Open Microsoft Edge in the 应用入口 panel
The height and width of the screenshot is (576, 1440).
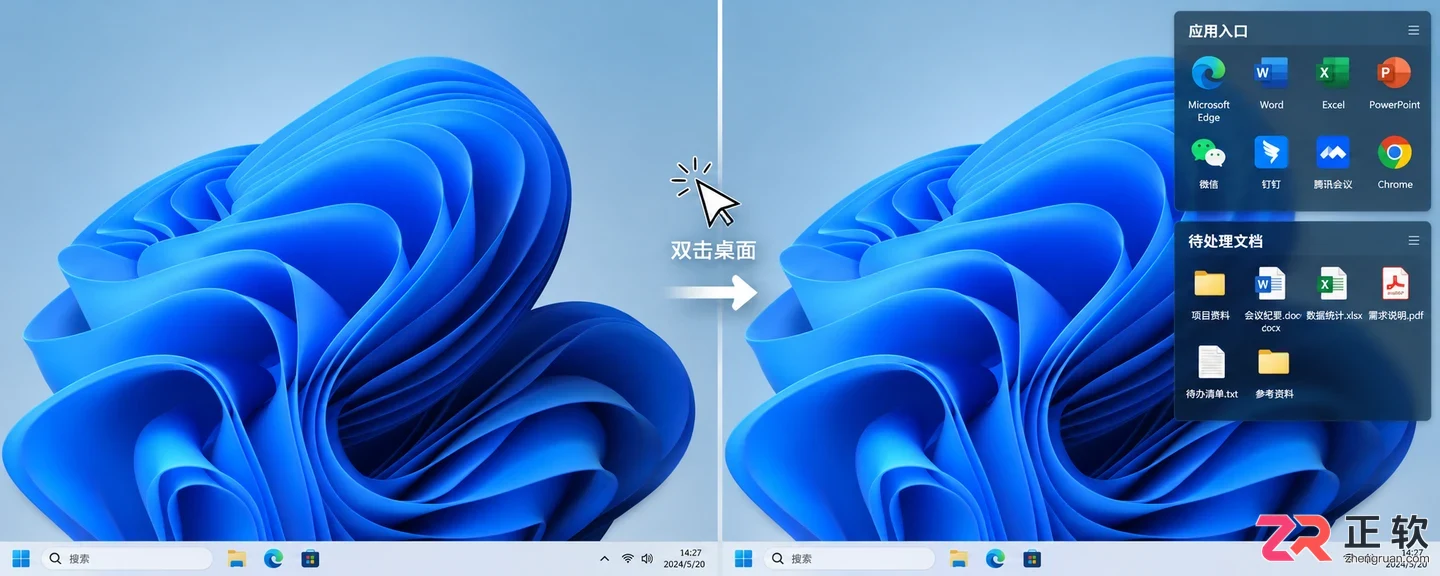click(x=1209, y=73)
